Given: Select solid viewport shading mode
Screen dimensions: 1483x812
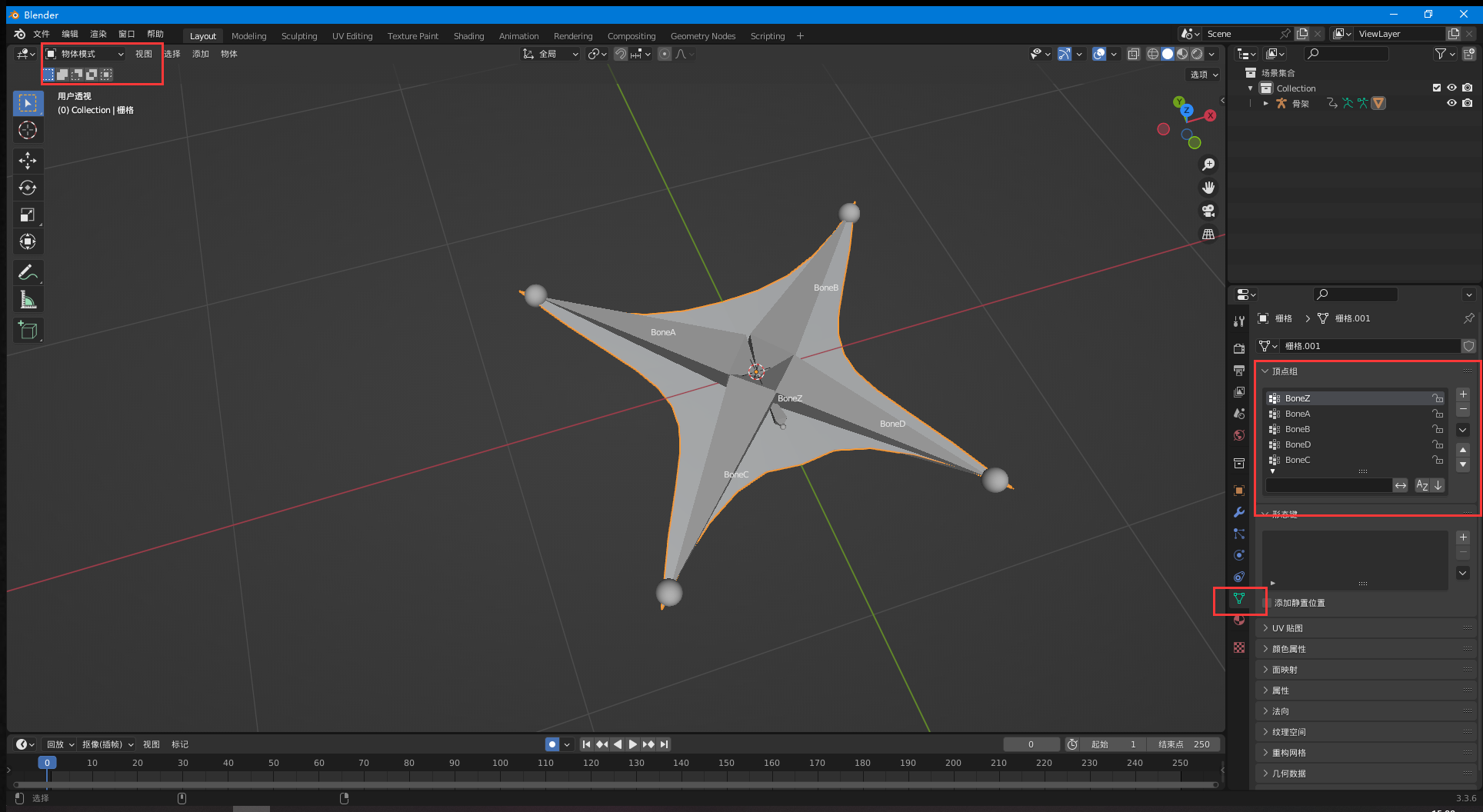Looking at the screenshot, I should pyautogui.click(x=1168, y=54).
